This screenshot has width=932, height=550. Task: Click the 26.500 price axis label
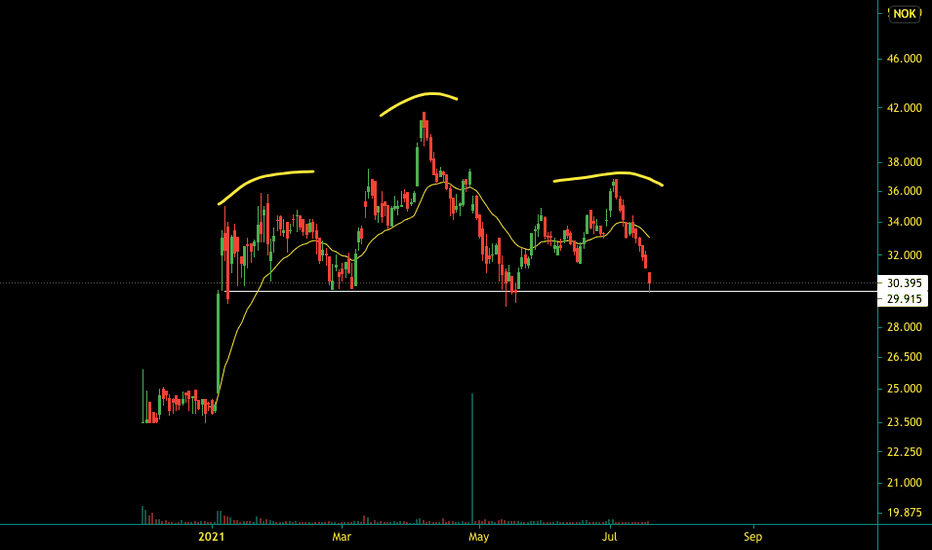click(904, 357)
